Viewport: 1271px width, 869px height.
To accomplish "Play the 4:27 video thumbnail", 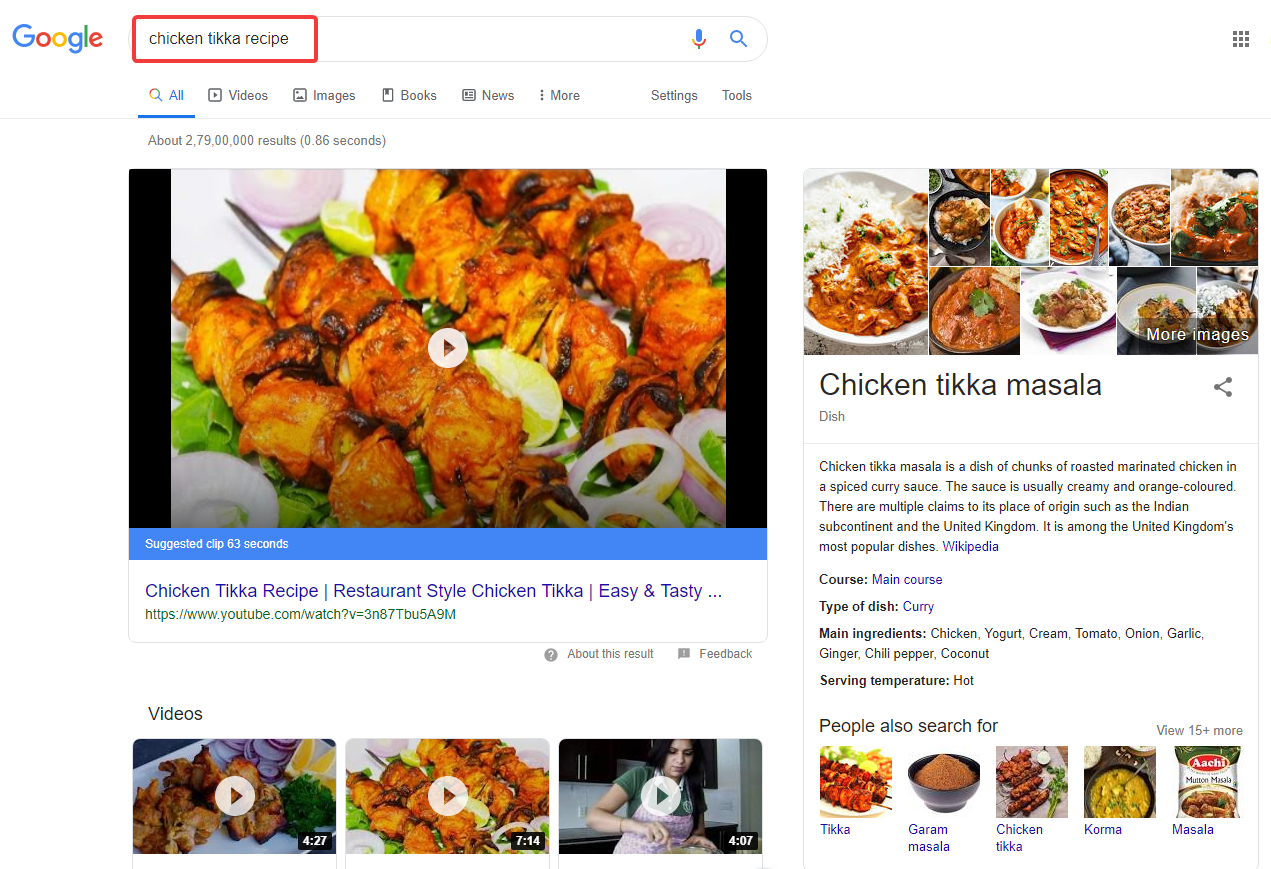I will [234, 796].
